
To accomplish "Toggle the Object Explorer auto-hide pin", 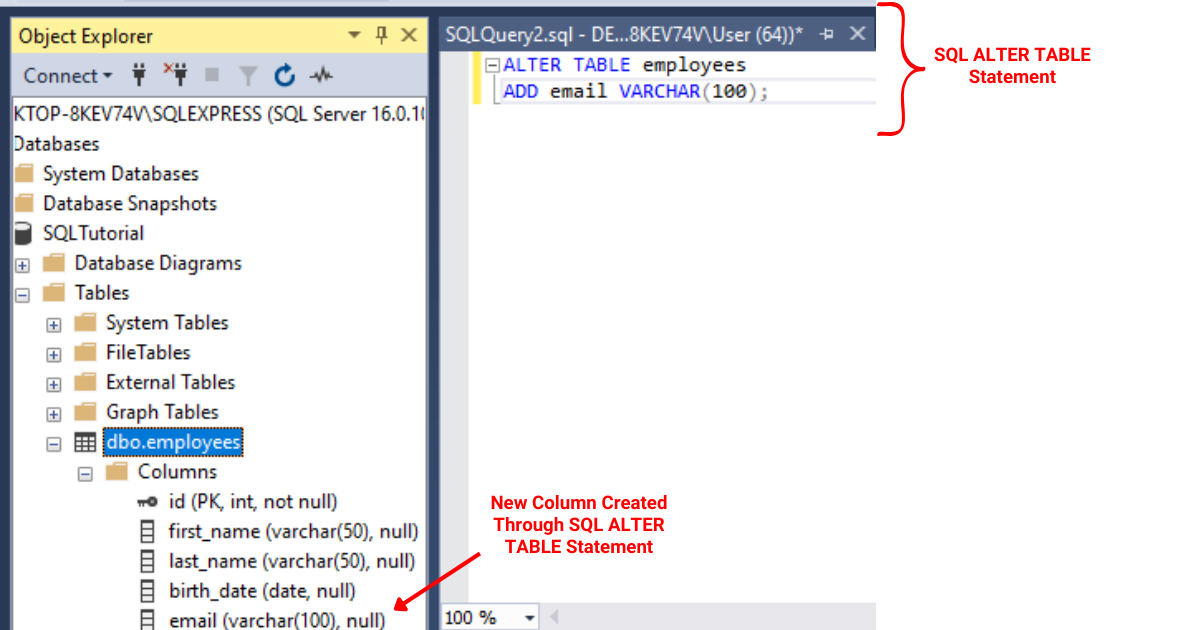I will 381,36.
